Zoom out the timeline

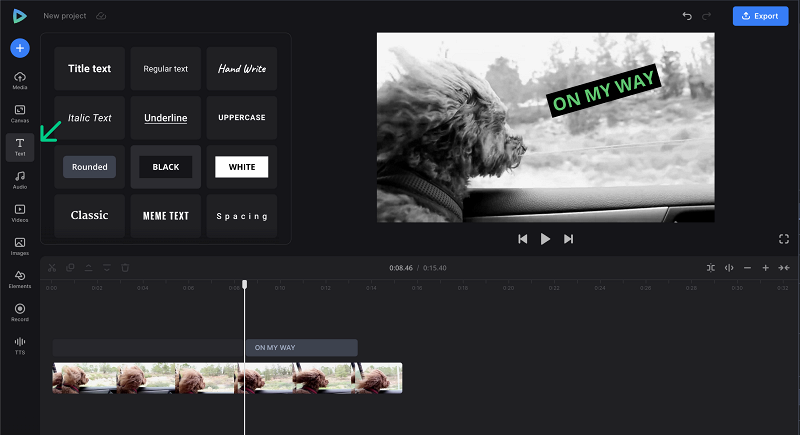(x=747, y=268)
